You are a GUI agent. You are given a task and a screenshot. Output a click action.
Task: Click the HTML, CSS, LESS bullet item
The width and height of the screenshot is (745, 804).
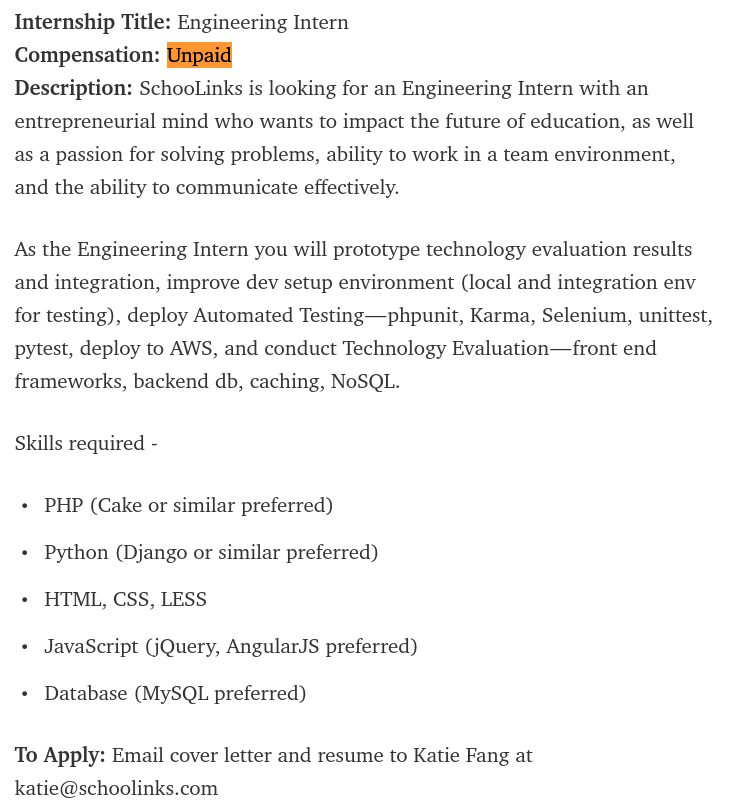125,599
